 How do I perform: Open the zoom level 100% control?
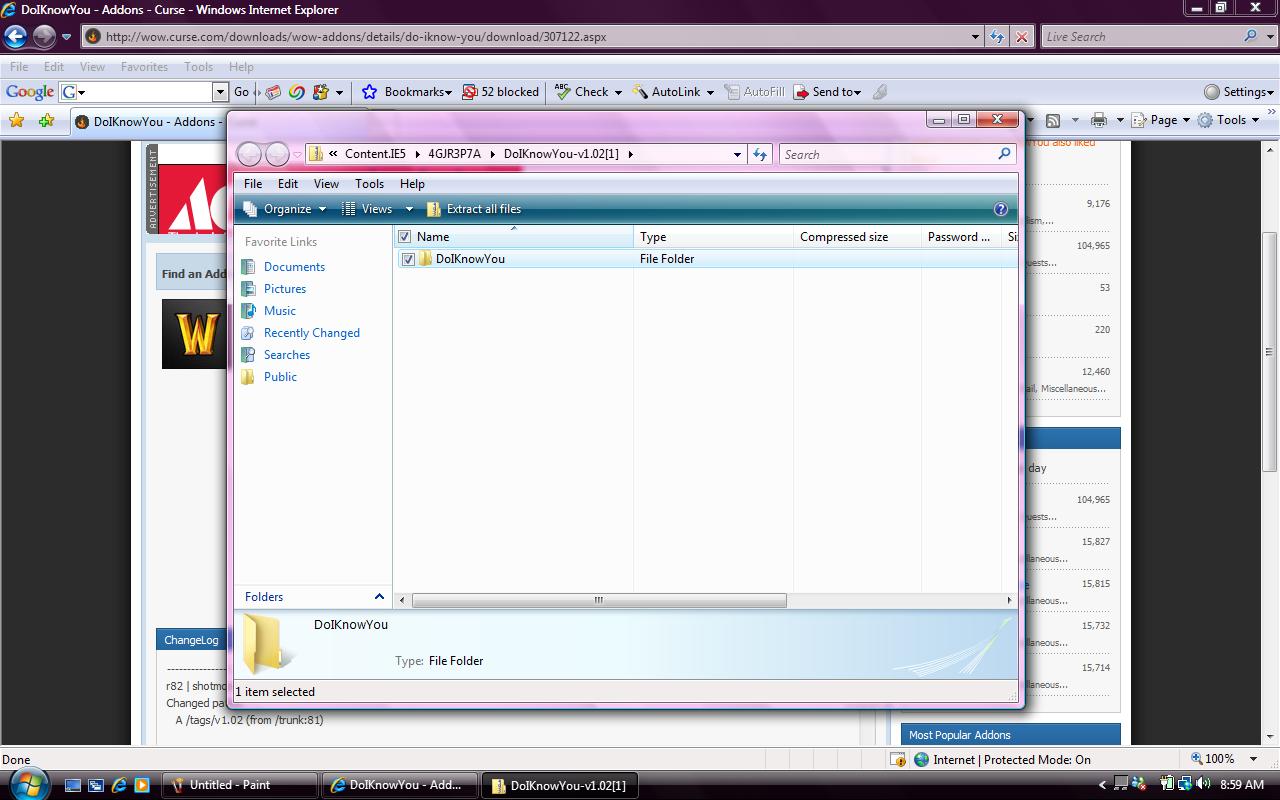coord(1224,759)
